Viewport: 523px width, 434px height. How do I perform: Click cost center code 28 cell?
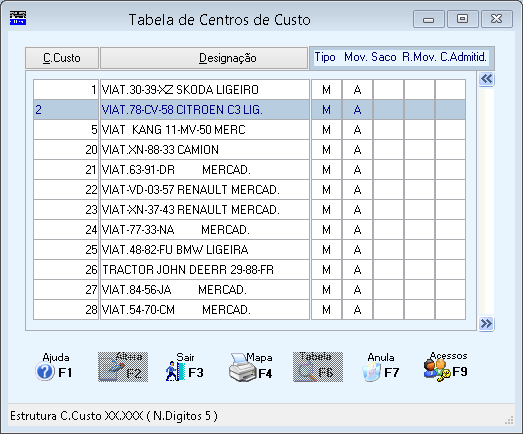pyautogui.click(x=66, y=310)
